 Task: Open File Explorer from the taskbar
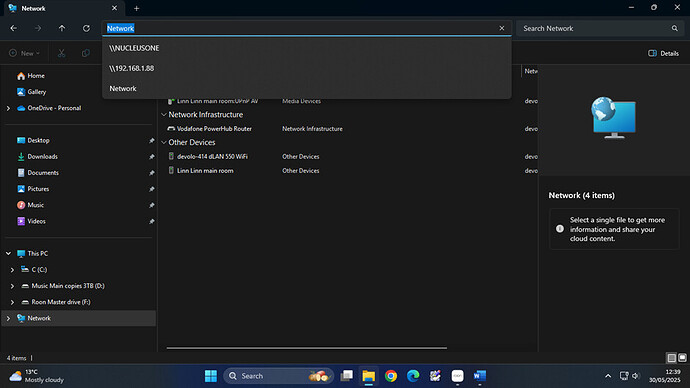[x=369, y=376]
